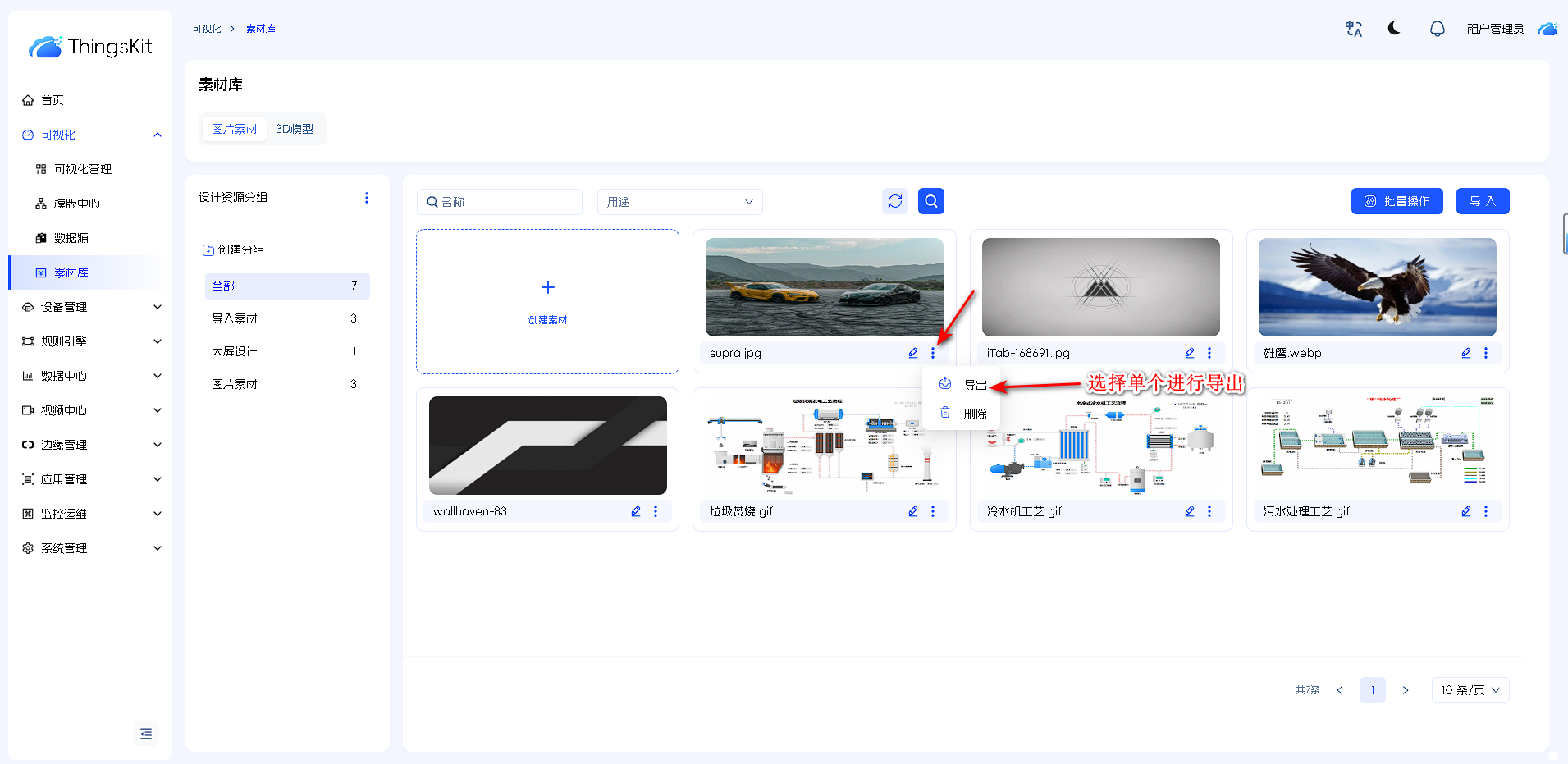Click the blue search magnifier button

(930, 201)
